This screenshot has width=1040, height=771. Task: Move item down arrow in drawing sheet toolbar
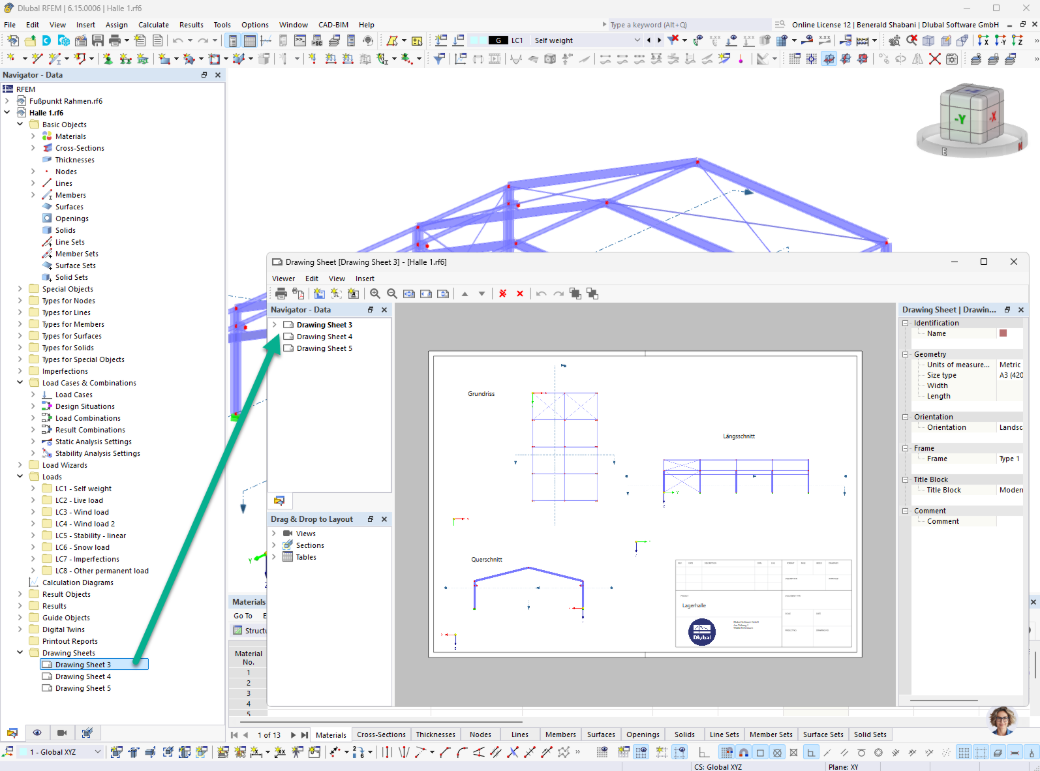click(482, 293)
